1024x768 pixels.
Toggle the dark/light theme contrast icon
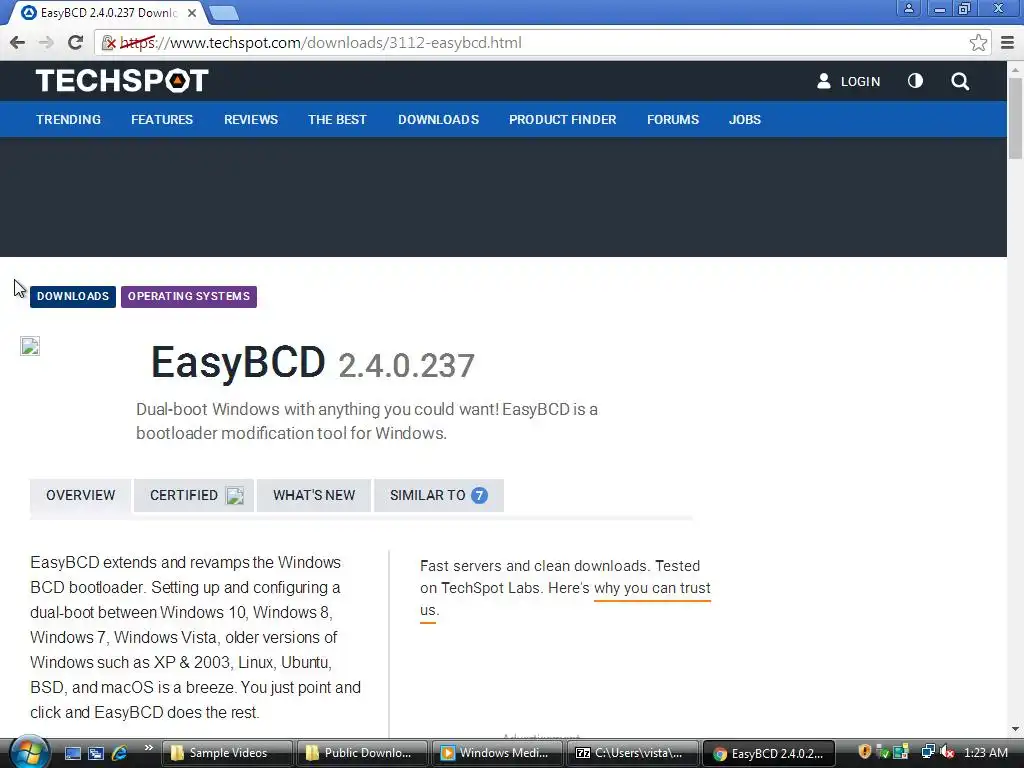coord(915,81)
